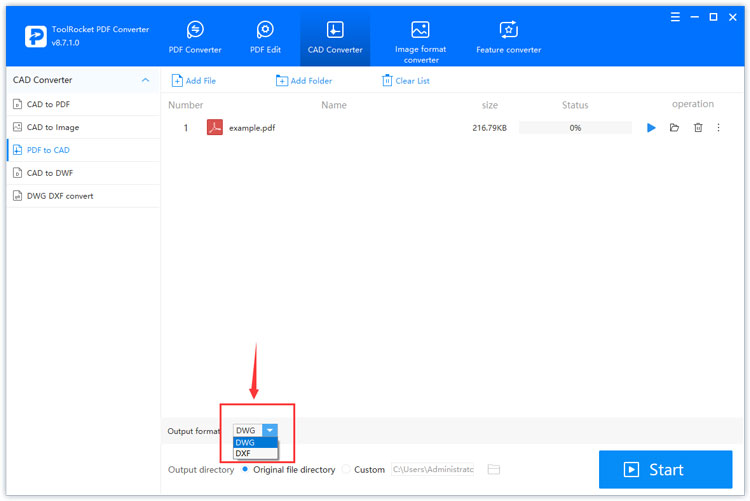The height and width of the screenshot is (501, 750).
Task: Open the Image format converter tab
Action: [x=420, y=42]
